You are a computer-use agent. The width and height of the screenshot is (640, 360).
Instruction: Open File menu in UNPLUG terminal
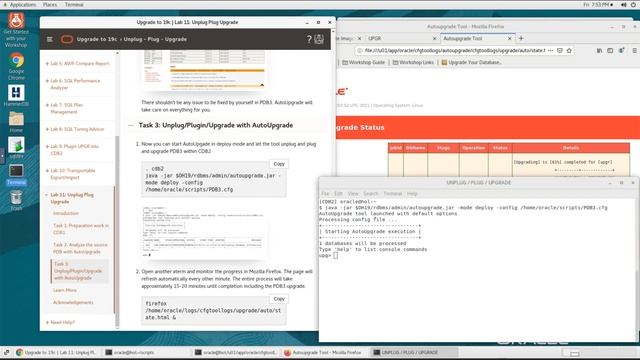click(325, 193)
